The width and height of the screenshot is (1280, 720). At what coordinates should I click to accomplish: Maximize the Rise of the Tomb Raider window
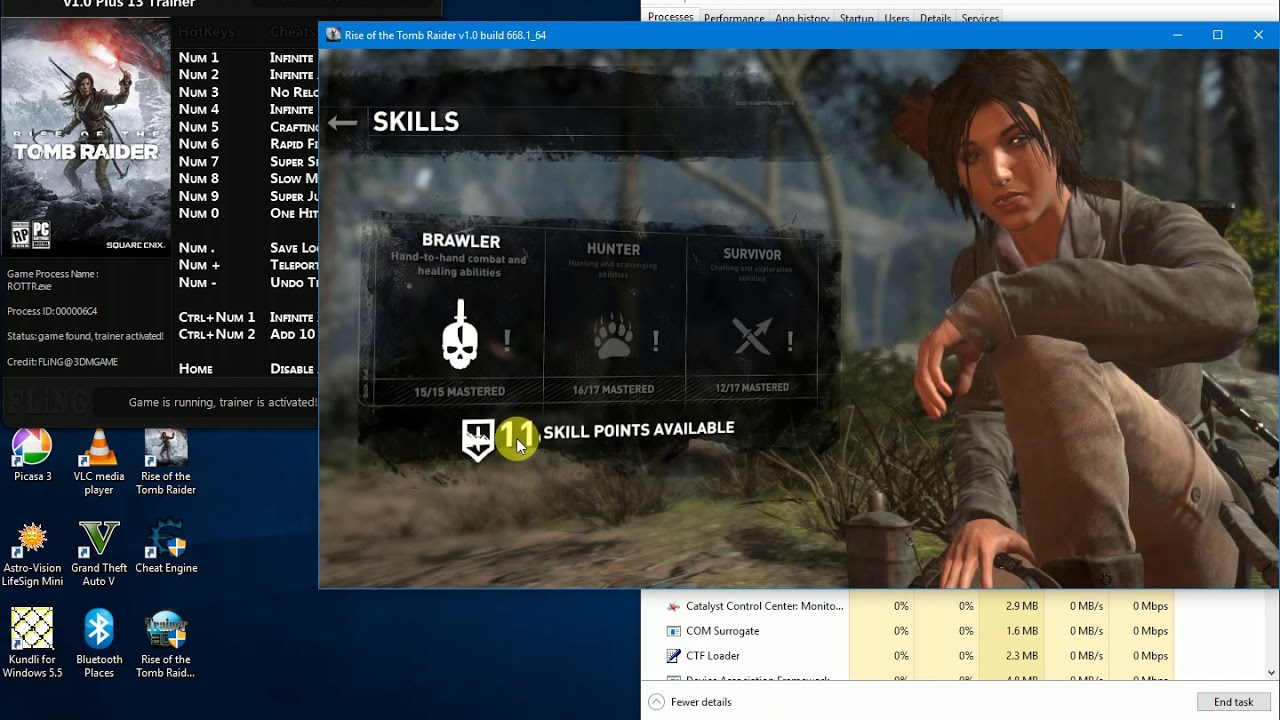1217,35
